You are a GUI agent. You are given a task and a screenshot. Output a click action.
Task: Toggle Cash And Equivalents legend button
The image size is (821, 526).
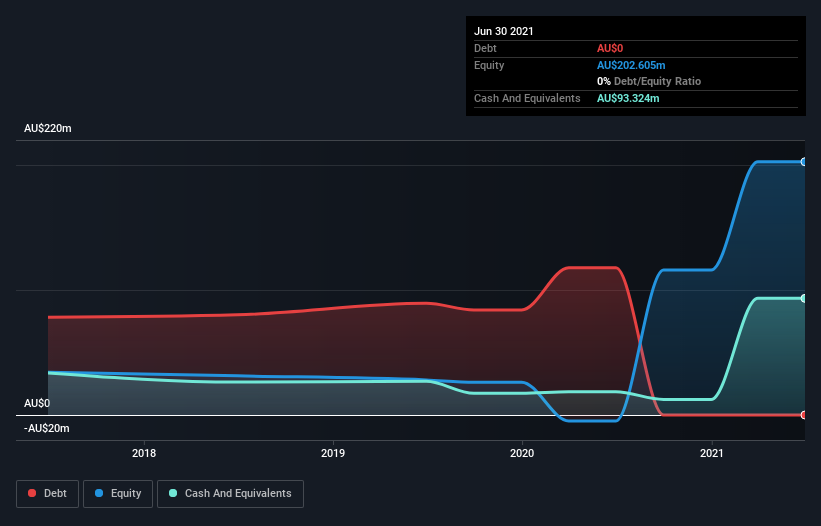tap(230, 494)
